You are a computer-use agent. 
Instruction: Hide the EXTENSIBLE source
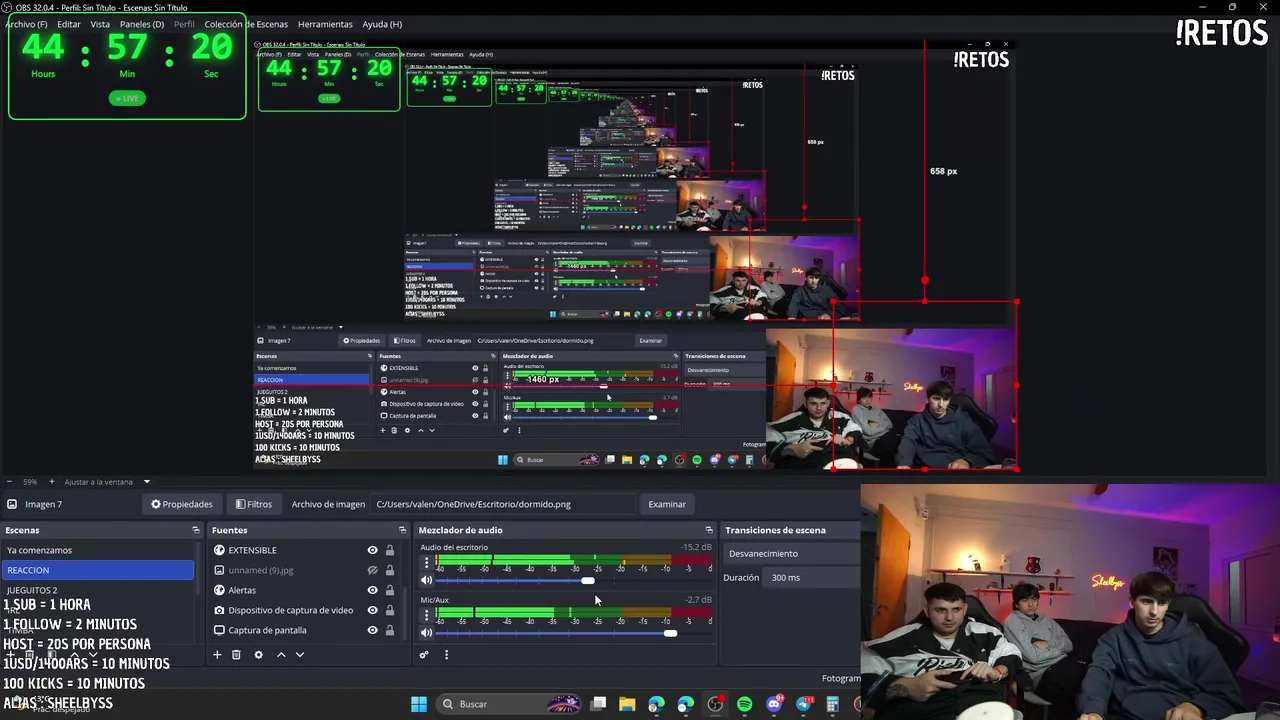pos(373,550)
